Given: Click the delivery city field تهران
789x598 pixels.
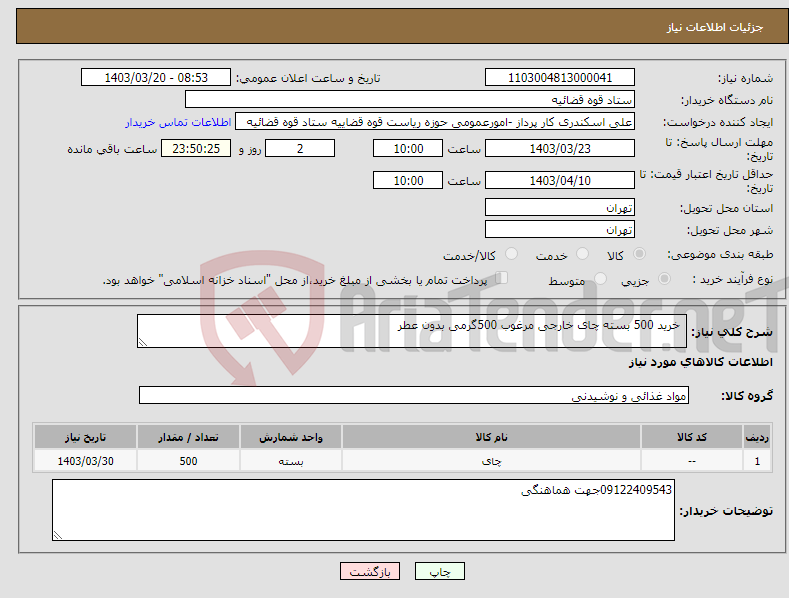Looking at the screenshot, I should click(560, 229).
